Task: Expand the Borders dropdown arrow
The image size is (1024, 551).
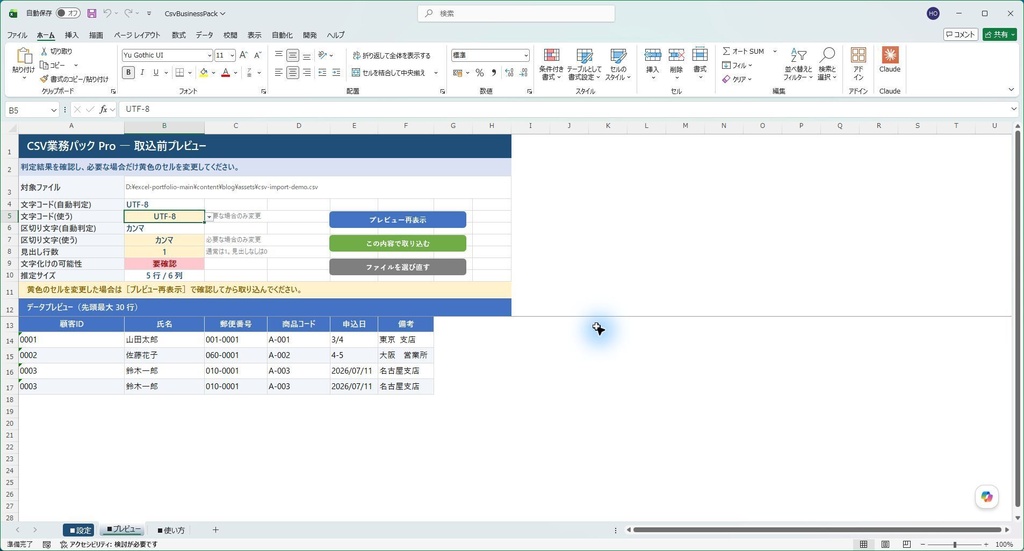Action: (x=189, y=72)
